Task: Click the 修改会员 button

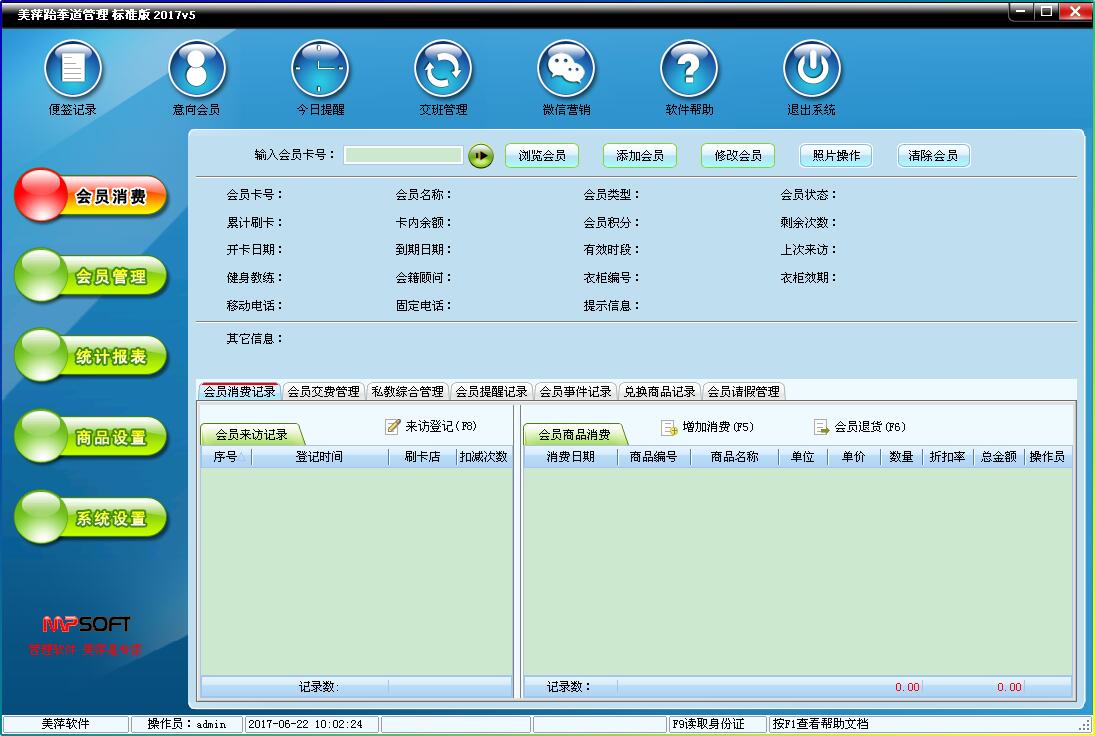Action: pyautogui.click(x=737, y=155)
